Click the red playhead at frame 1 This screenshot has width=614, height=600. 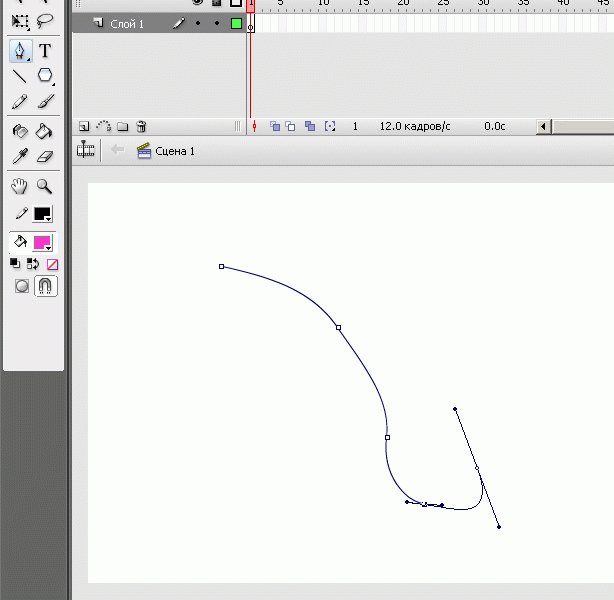(x=251, y=5)
